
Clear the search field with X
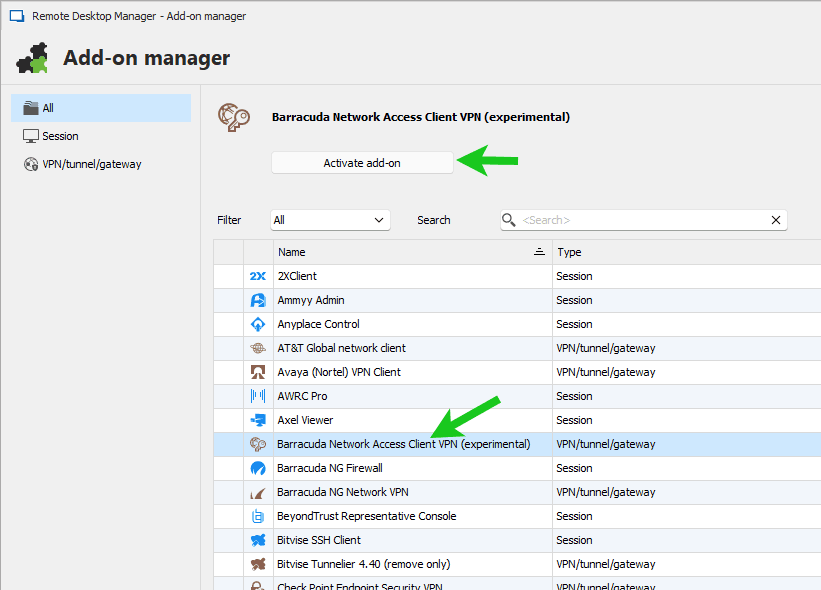point(775,220)
